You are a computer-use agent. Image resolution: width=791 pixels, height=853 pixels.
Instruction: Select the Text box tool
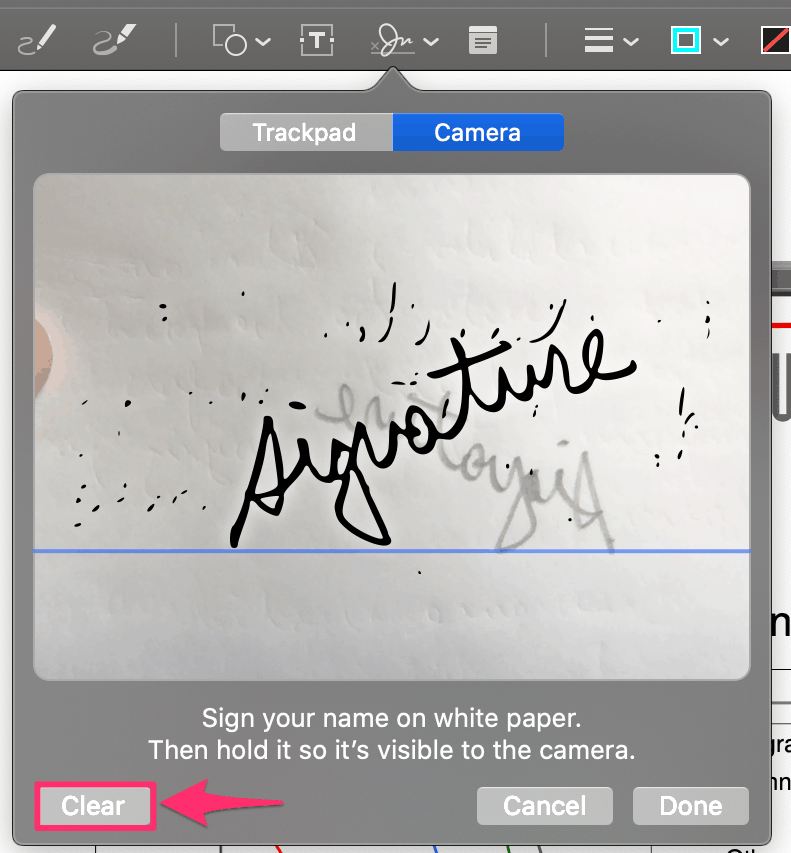(317, 40)
